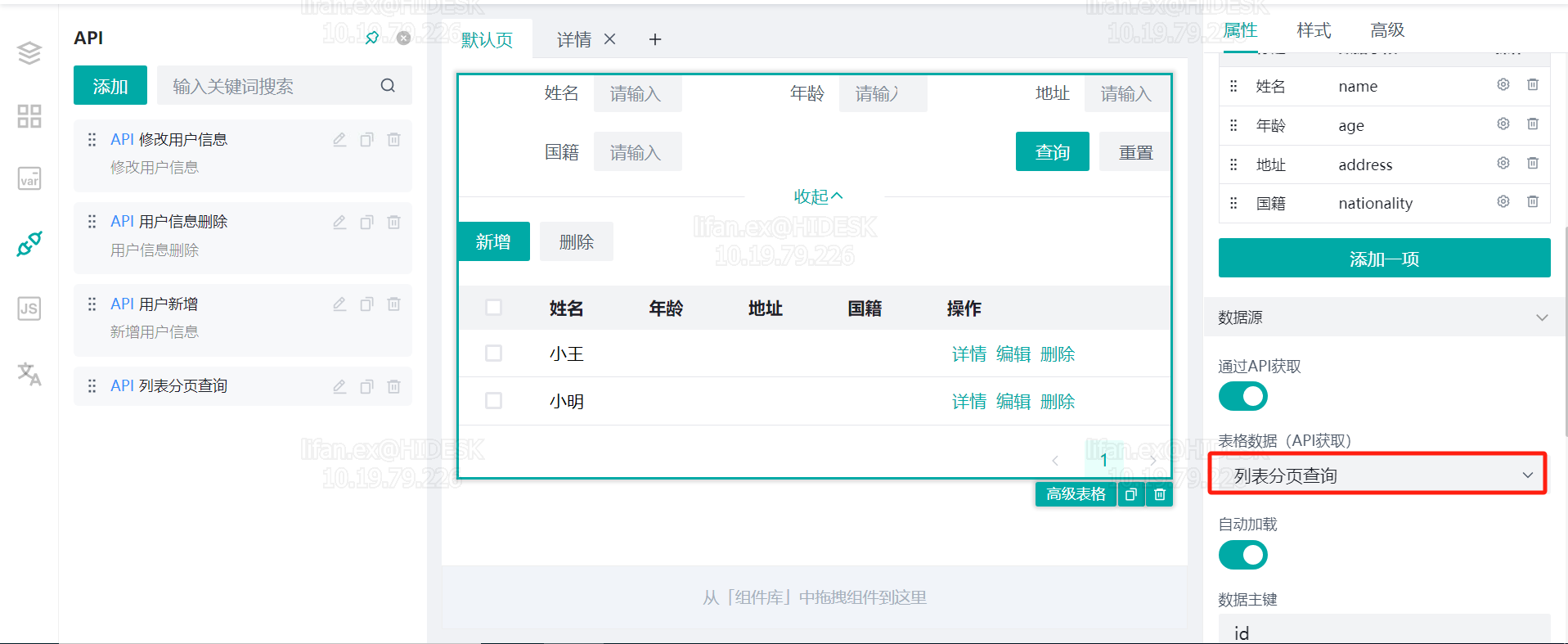The height and width of the screenshot is (644, 1568).
Task: Check the table header select-all checkbox
Action: (493, 308)
